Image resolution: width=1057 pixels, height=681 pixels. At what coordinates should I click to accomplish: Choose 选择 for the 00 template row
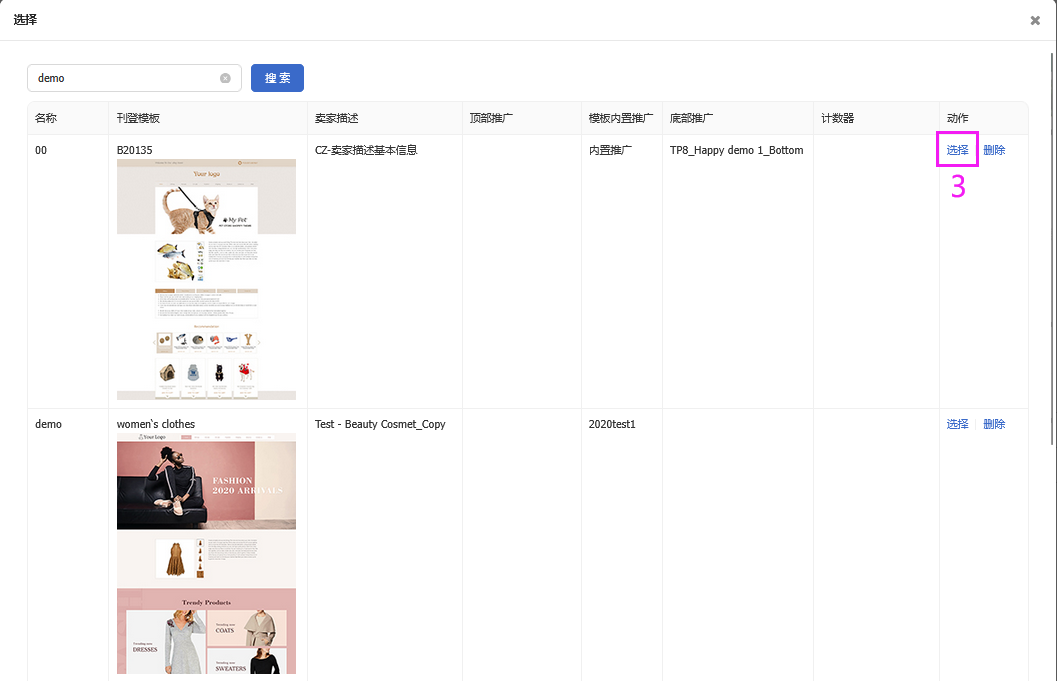coord(957,150)
